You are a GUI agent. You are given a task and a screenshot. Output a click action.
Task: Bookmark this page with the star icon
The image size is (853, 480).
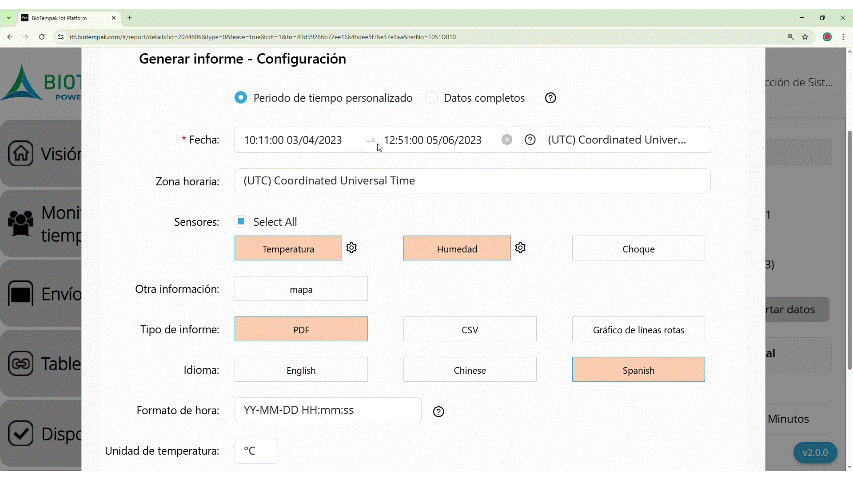(x=805, y=36)
